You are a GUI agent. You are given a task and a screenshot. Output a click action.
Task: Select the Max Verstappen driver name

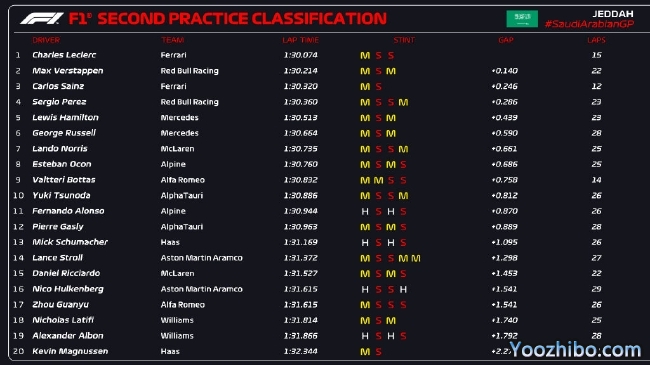[x=68, y=71]
